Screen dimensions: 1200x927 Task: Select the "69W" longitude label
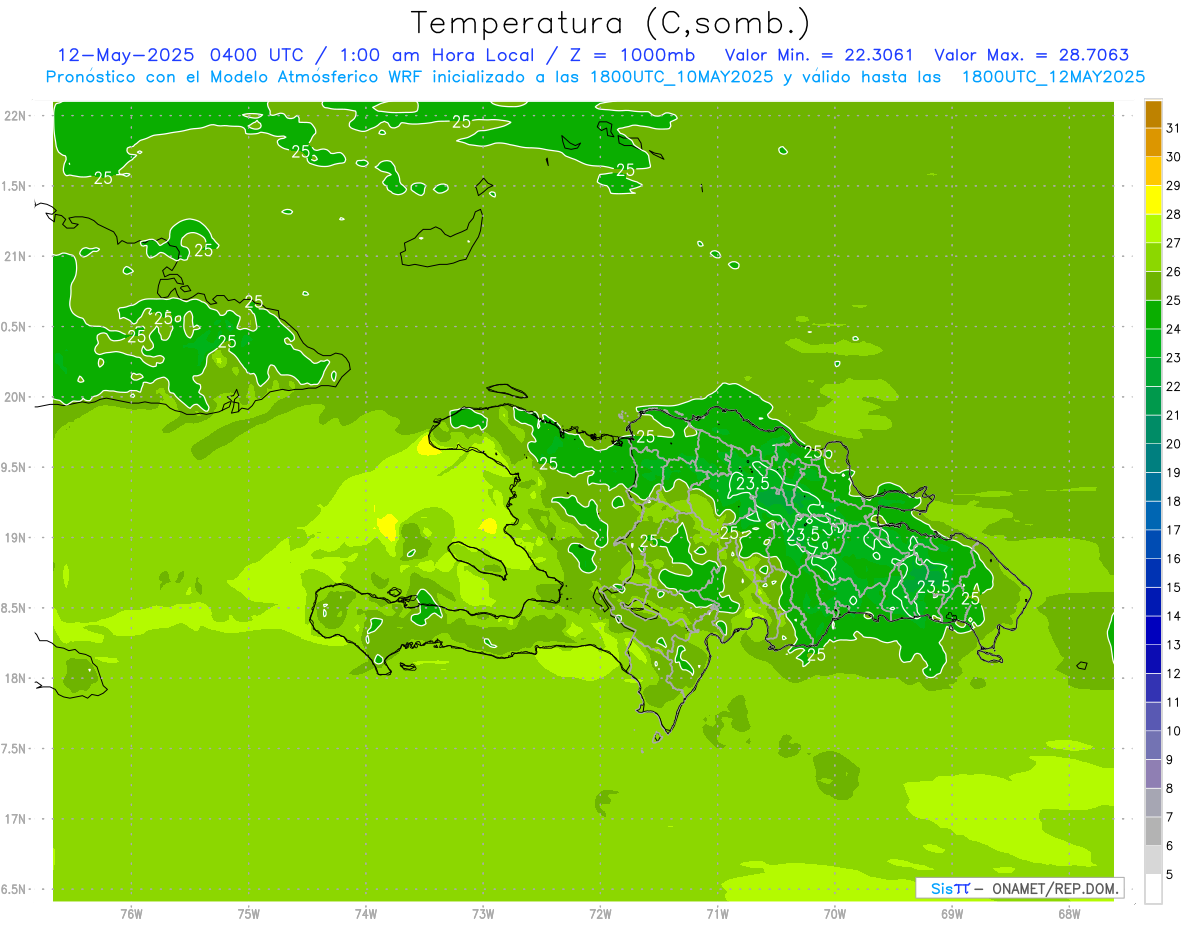point(952,914)
